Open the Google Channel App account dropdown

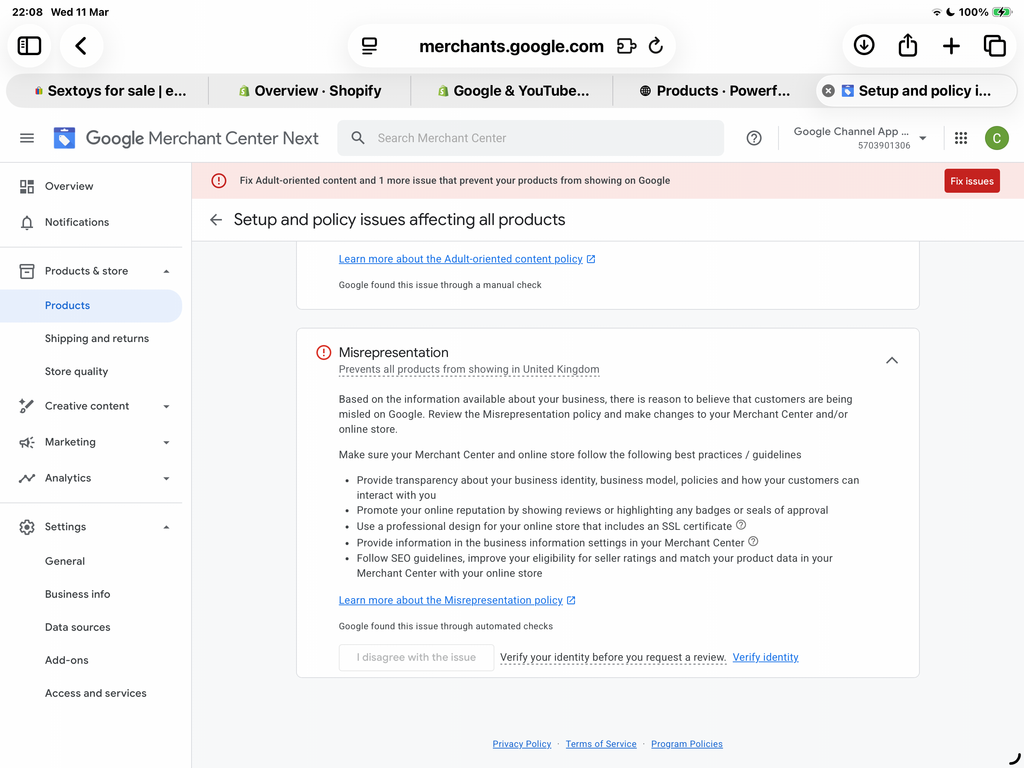[860, 138]
